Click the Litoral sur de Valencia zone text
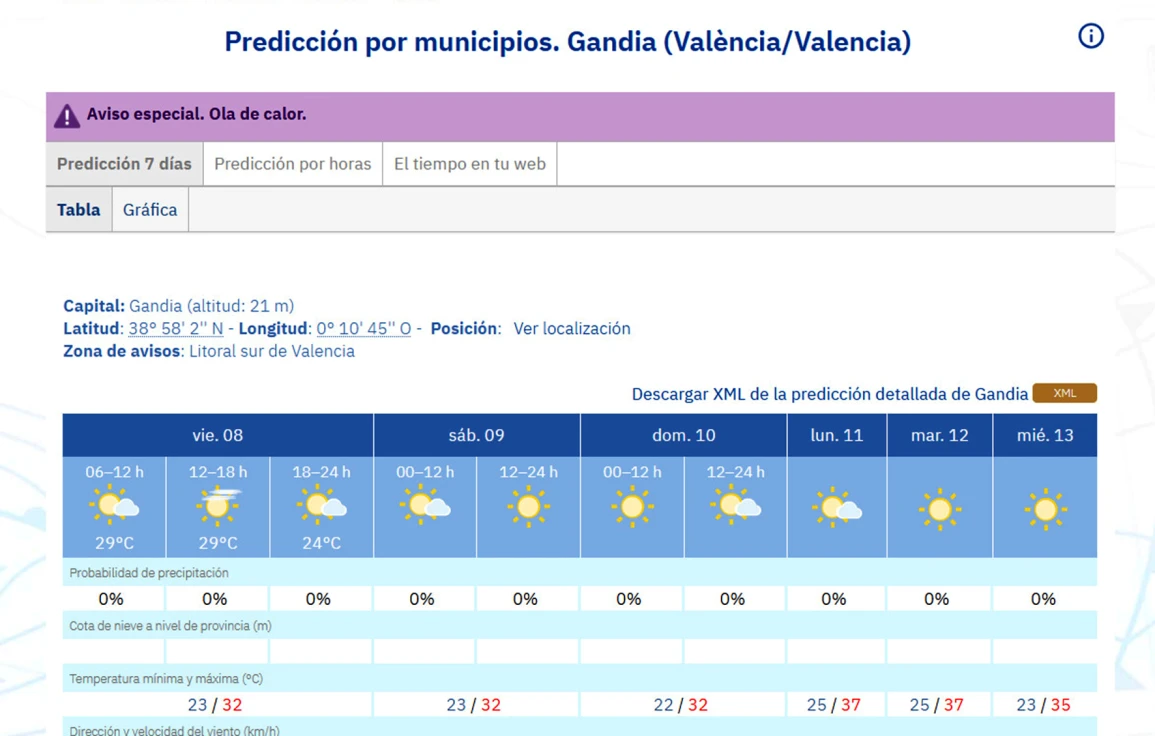Screen dimensions: 1155x736 (x=272, y=351)
